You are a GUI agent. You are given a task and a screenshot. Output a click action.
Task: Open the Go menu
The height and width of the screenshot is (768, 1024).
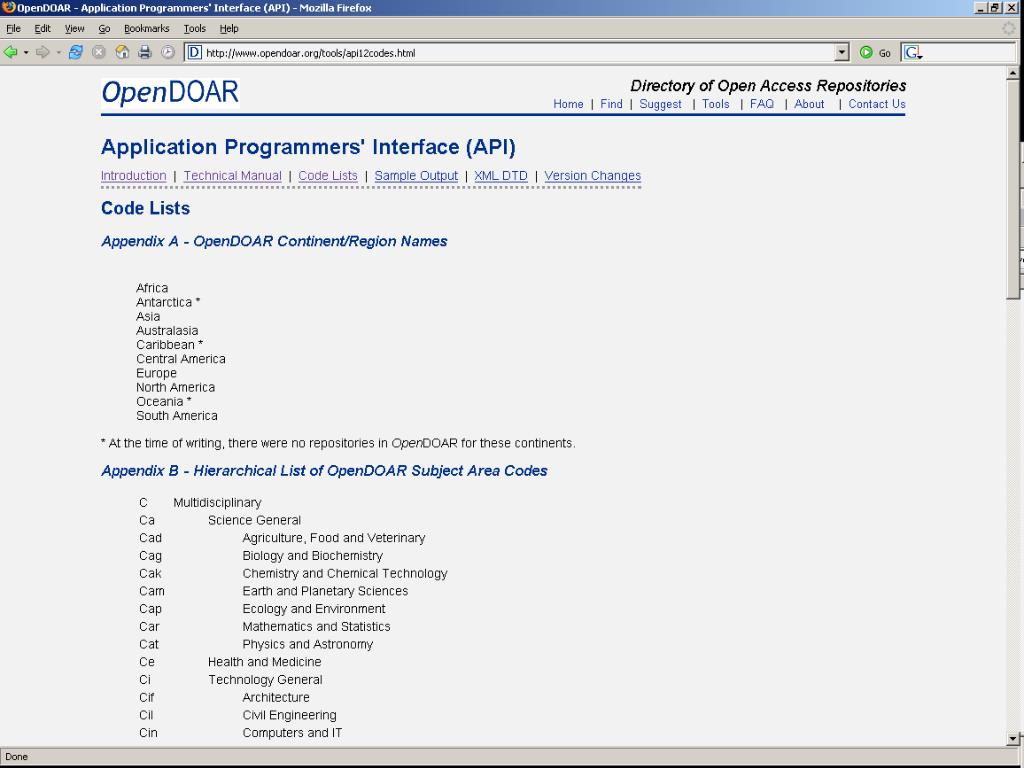104,29
